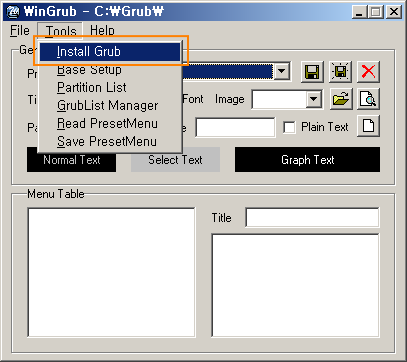The width and height of the screenshot is (407, 362).
Task: Close the WinGrub window
Action: pos(394,12)
